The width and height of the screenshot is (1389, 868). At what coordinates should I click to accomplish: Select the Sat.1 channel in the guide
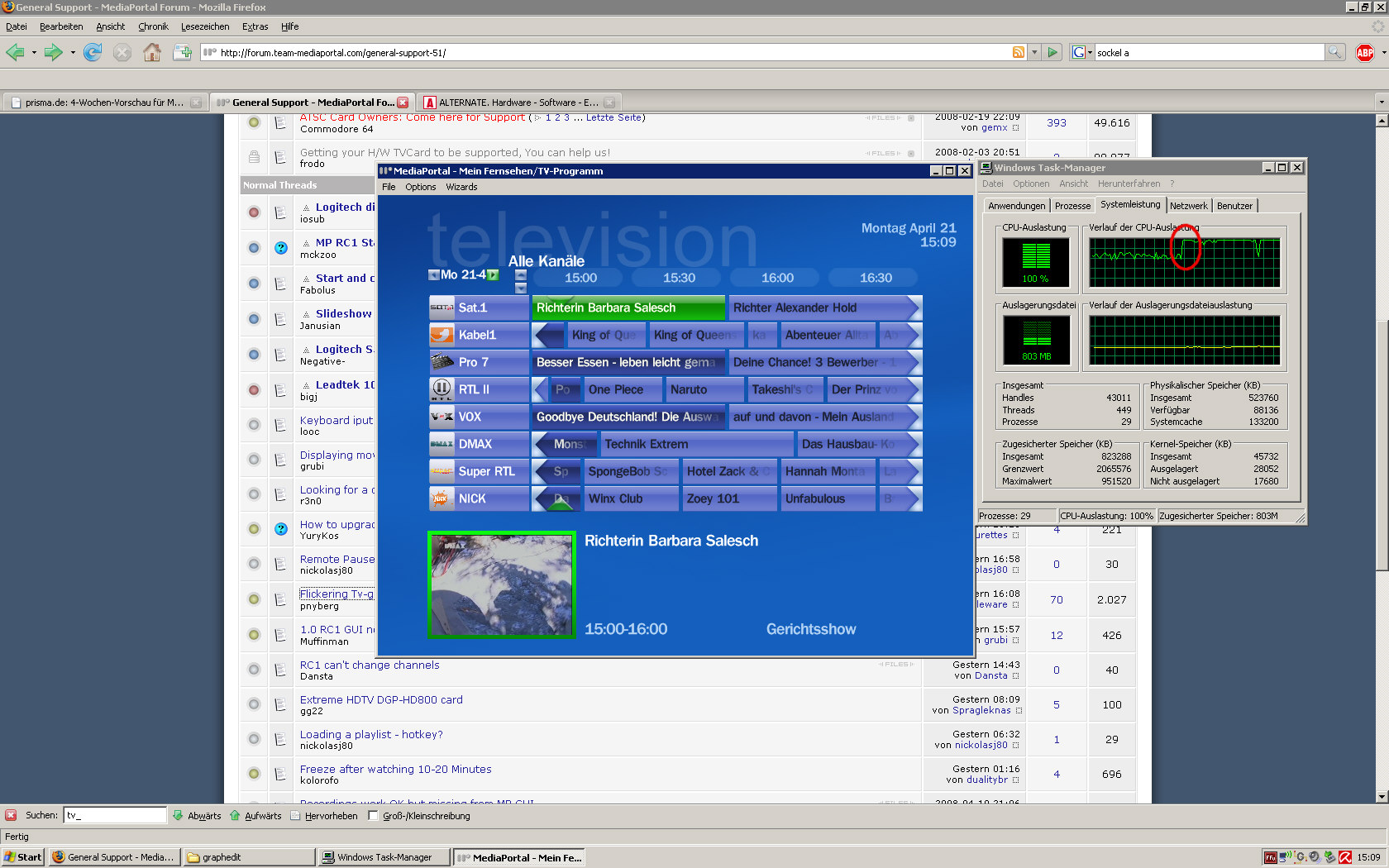pyautogui.click(x=479, y=308)
